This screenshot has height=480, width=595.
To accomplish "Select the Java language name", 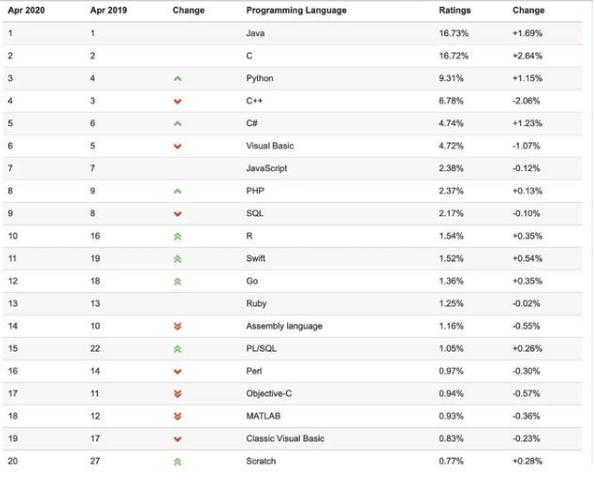I will coord(255,33).
